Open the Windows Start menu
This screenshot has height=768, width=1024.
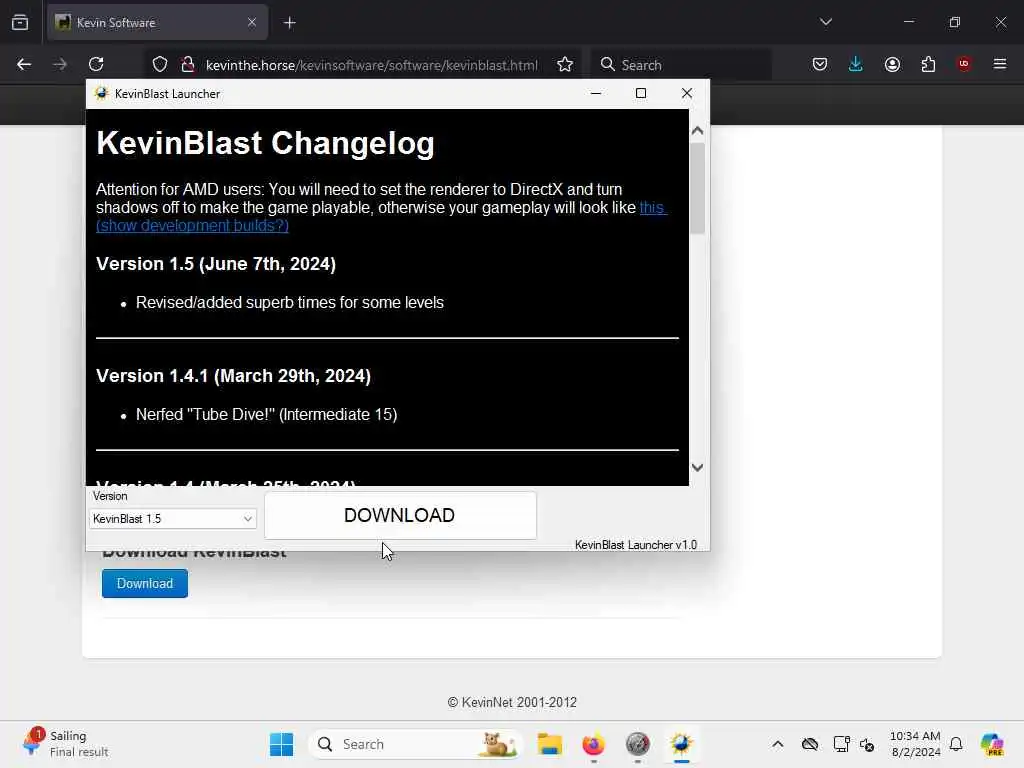point(281,744)
